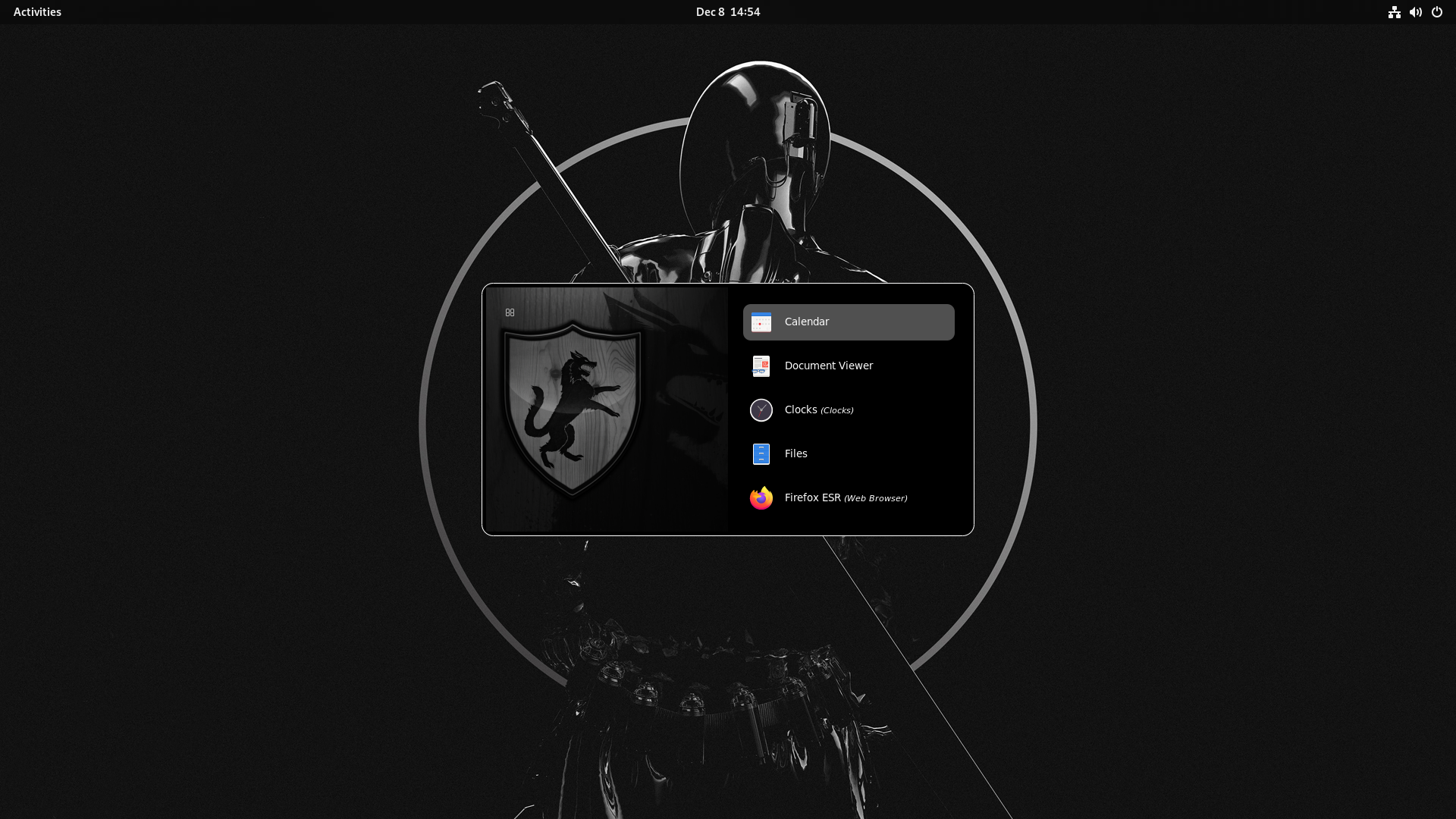This screenshot has height=819, width=1456.
Task: Launch Document Viewer via its text label
Action: tap(828, 366)
